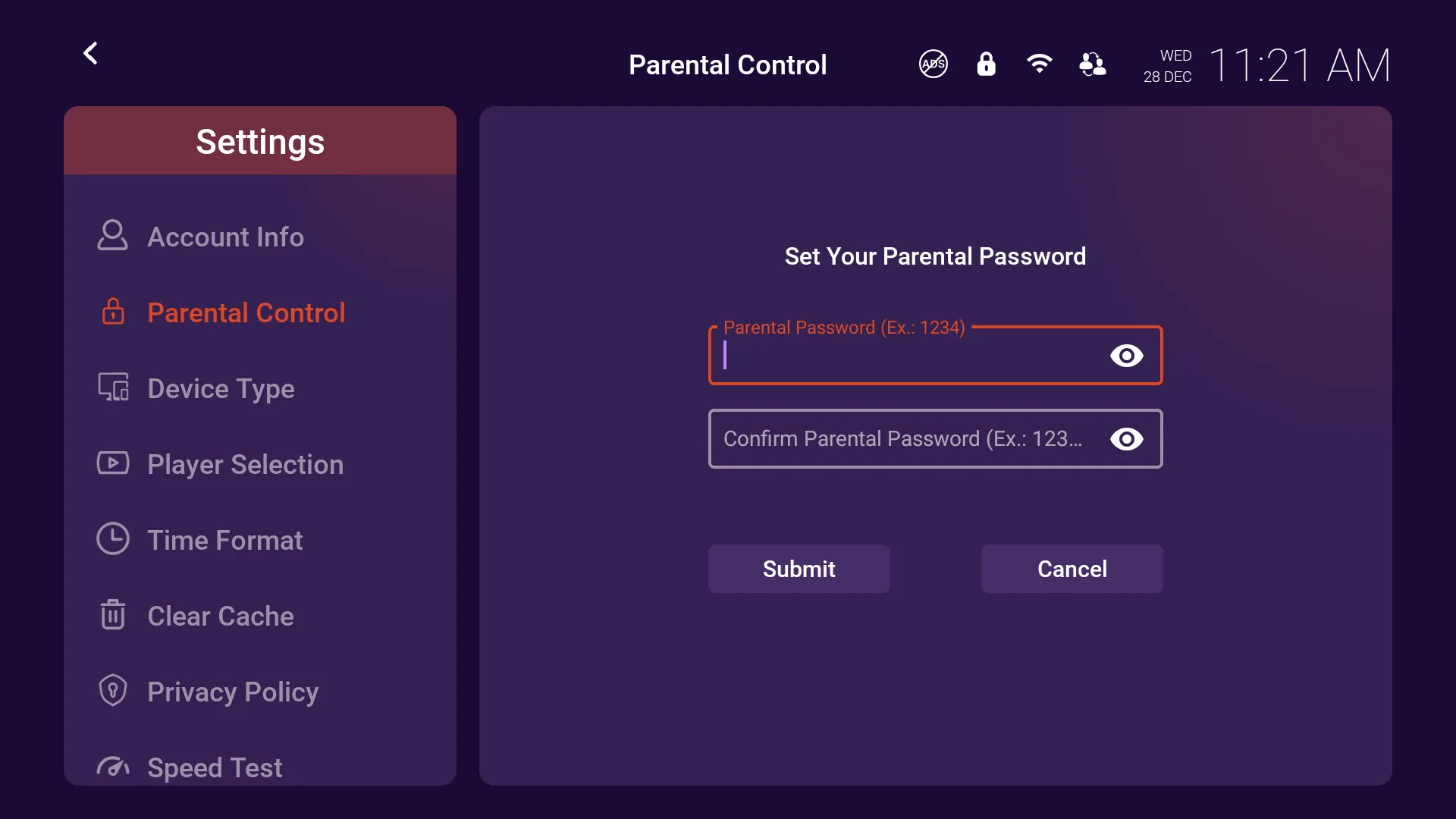This screenshot has height=819, width=1456.
Task: Cancel setting the parental password
Action: pyautogui.click(x=1072, y=569)
